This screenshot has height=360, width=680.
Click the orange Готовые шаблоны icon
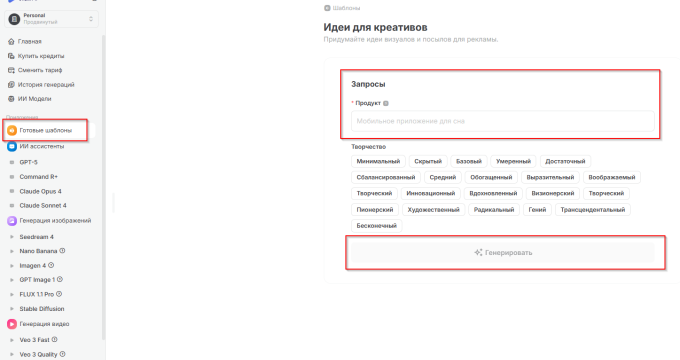click(12, 130)
